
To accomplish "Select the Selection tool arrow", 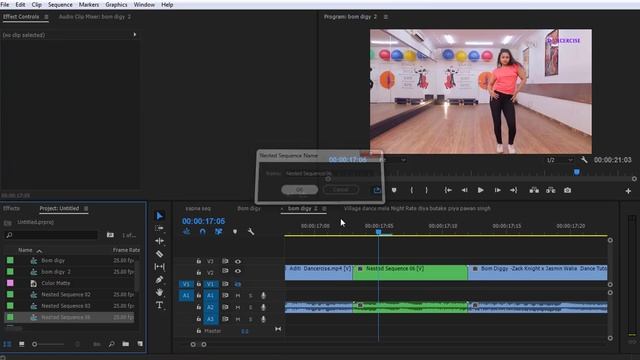I will 160,216.
